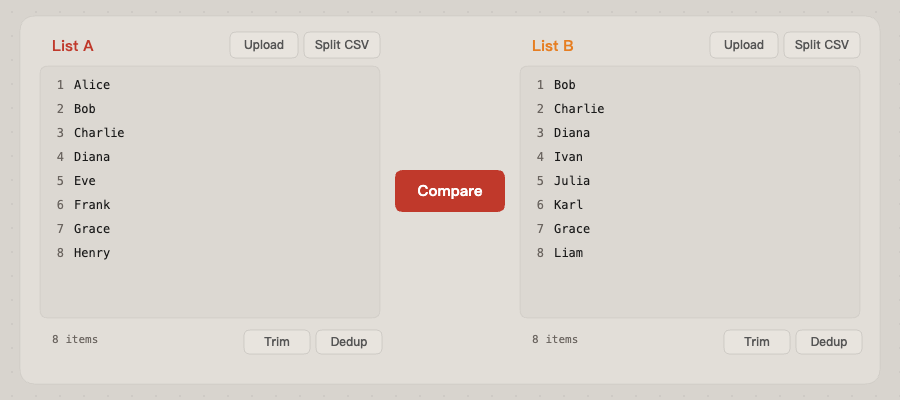Click the List A heading

click(x=73, y=46)
